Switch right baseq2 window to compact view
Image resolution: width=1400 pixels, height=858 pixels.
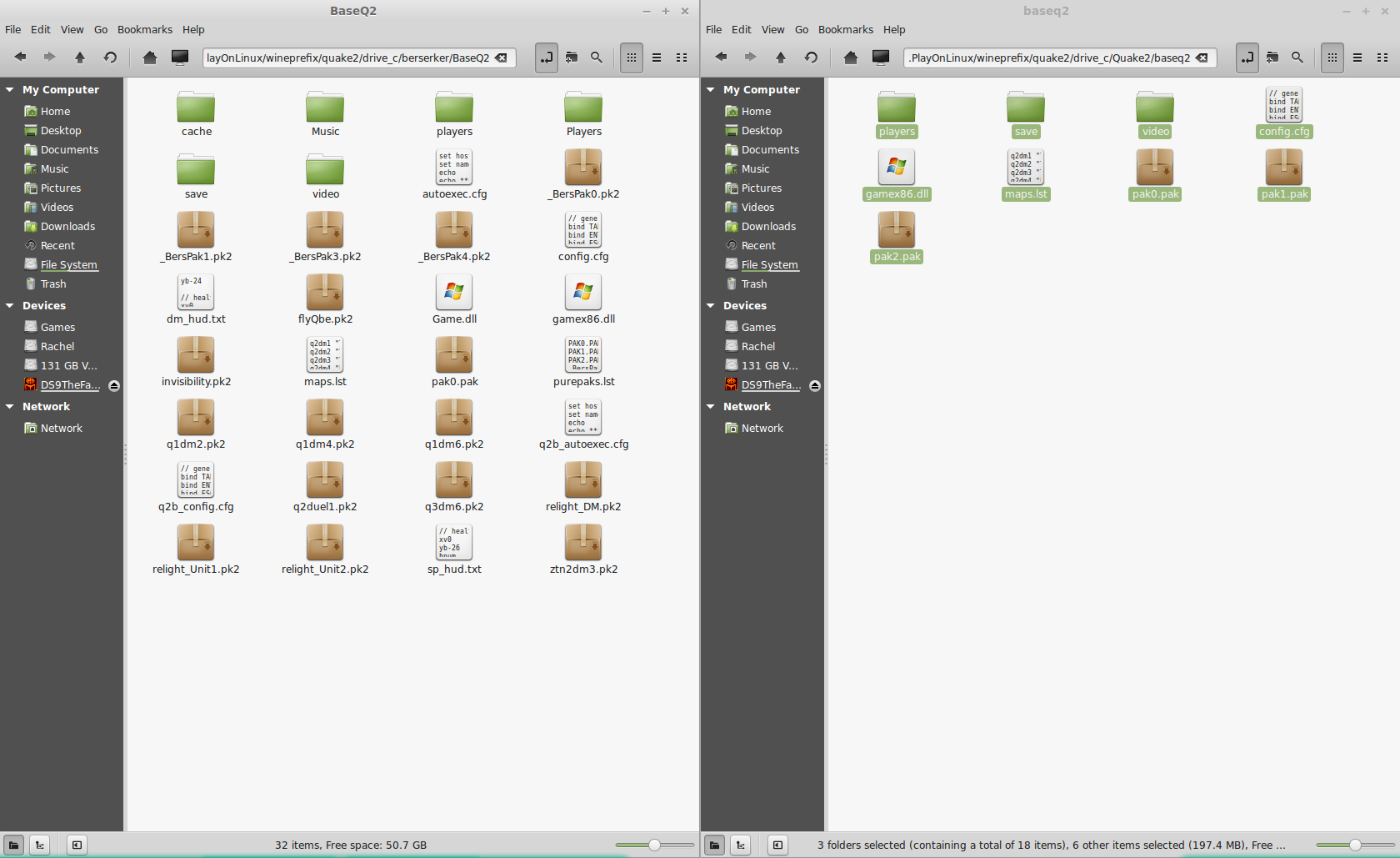[1382, 58]
